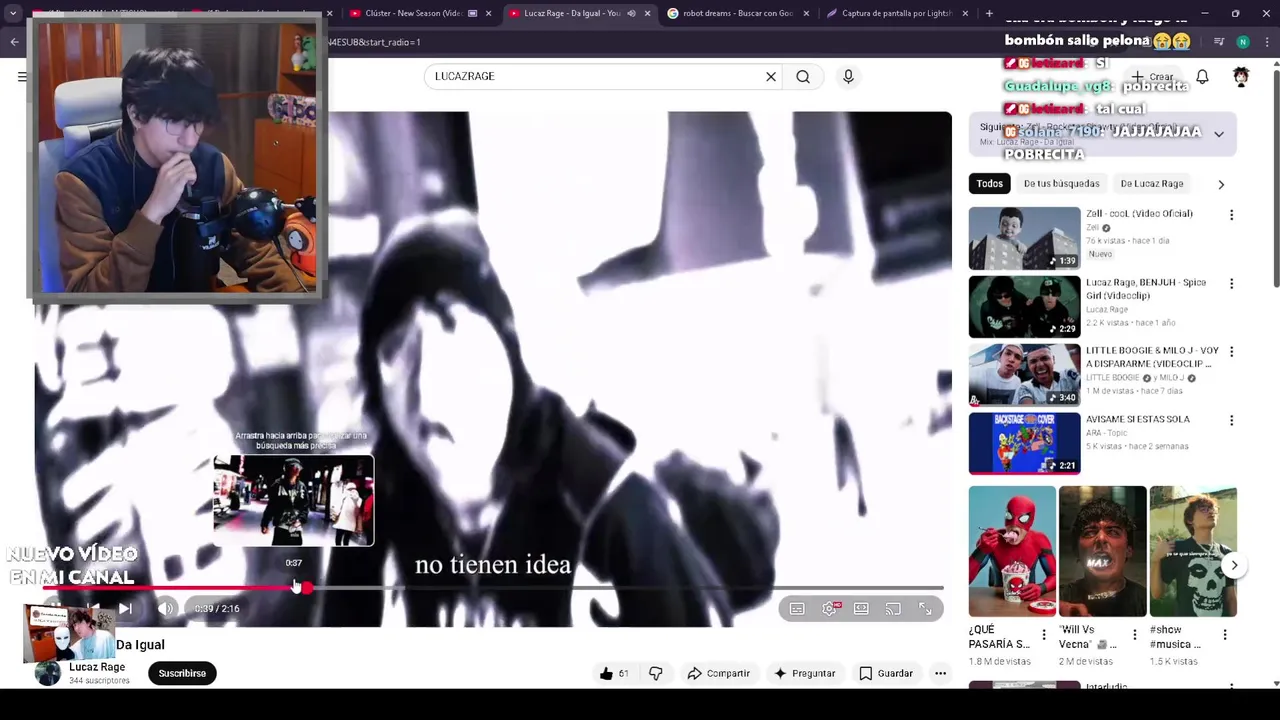1280x720 pixels.
Task: Mute audio on Lucaz Rage tab
Action: tap(631, 13)
